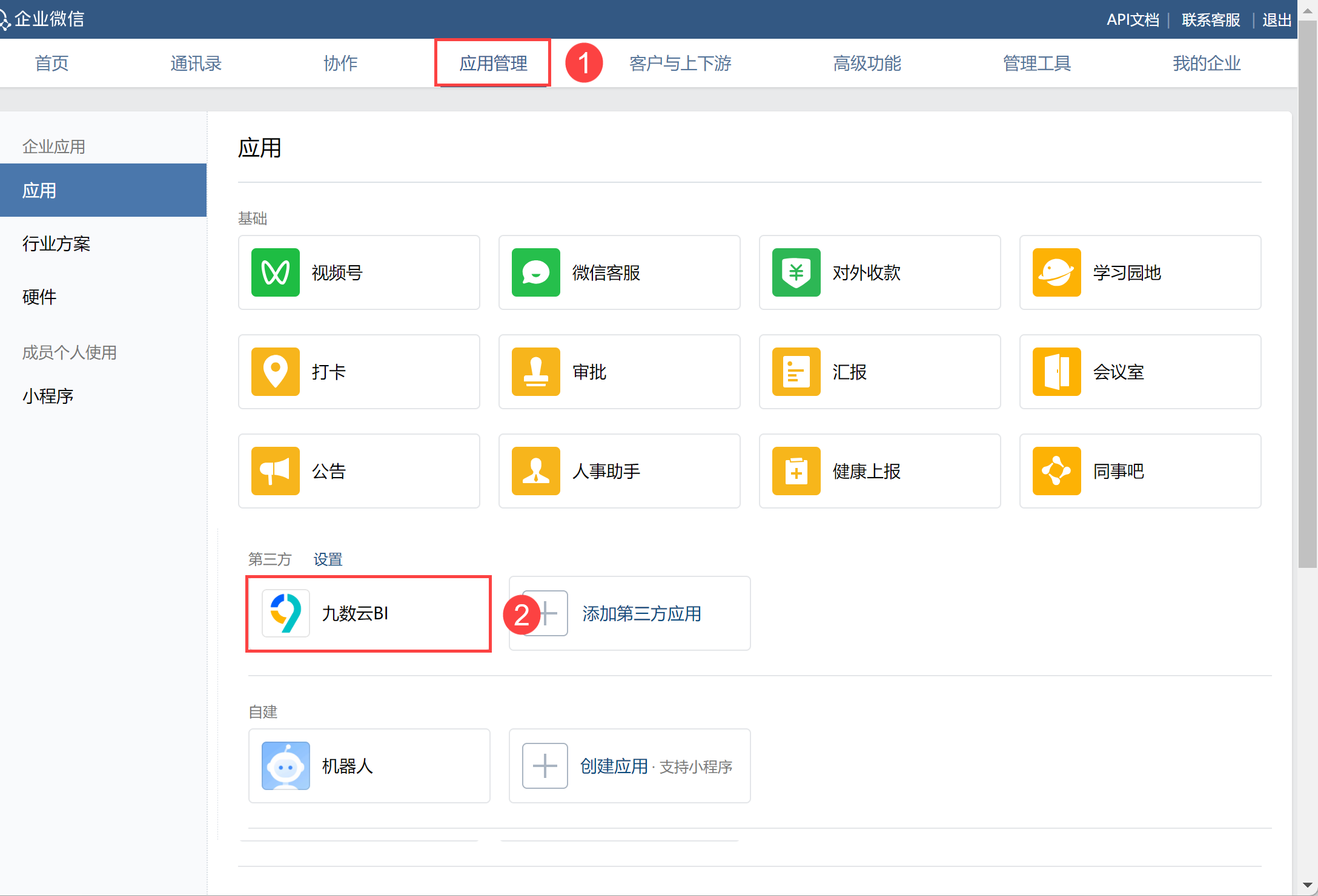Viewport: 1318px width, 896px height.
Task: Open the 视频号 app icon
Action: coord(275,272)
